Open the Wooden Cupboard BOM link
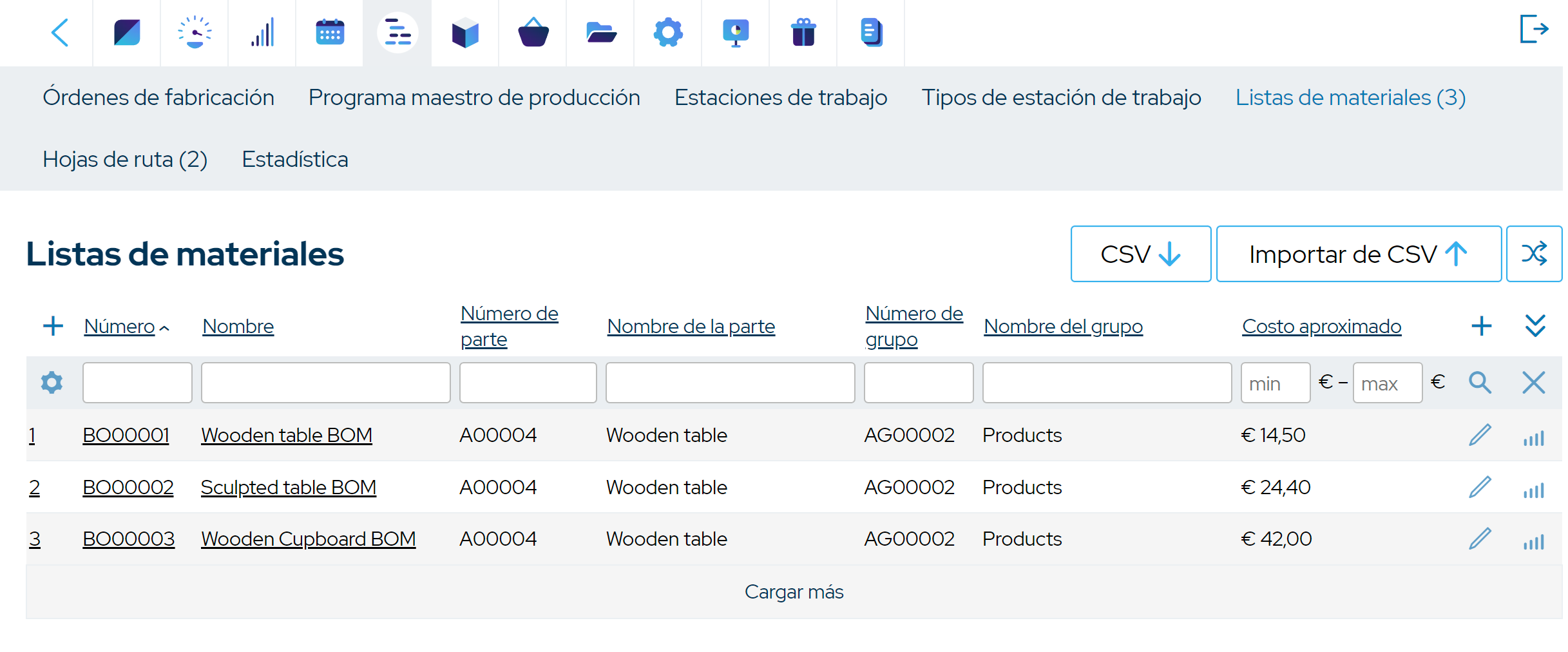 tap(308, 539)
